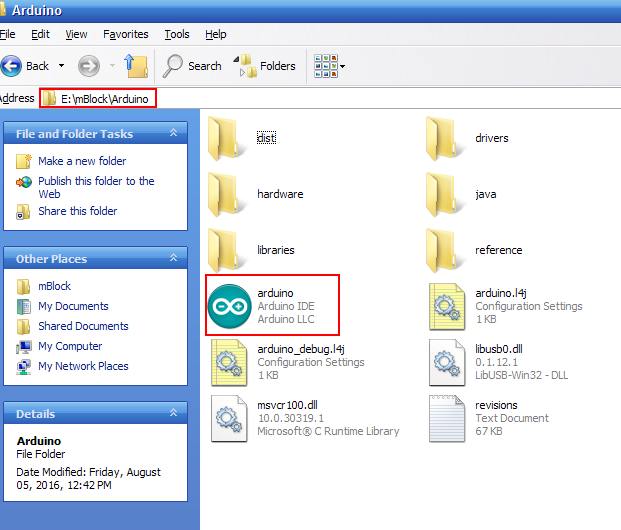
Task: Go to mBlock in Other Places
Action: 54,286
